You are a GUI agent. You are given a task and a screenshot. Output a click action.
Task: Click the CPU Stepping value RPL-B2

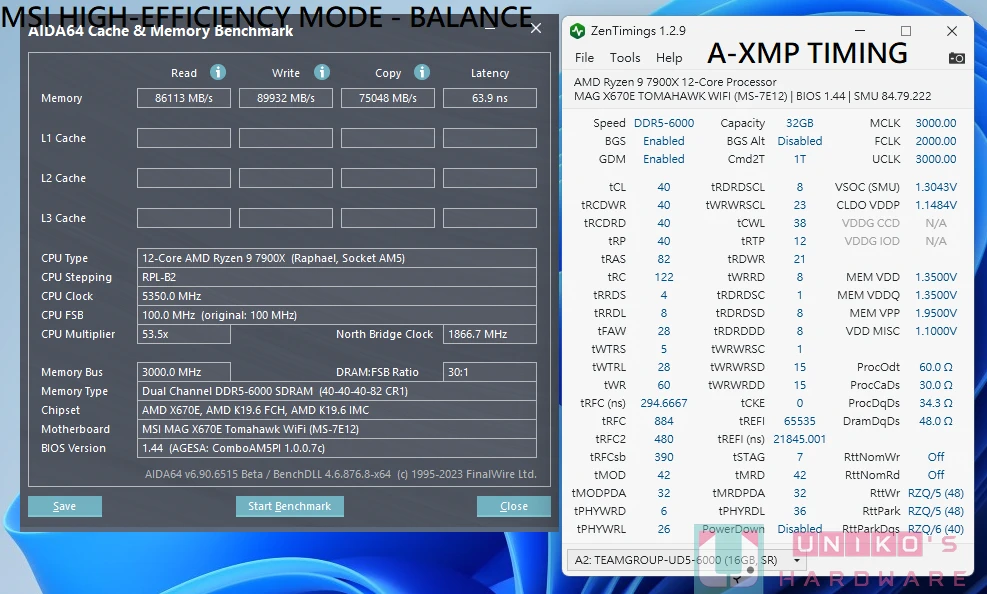[337, 277]
